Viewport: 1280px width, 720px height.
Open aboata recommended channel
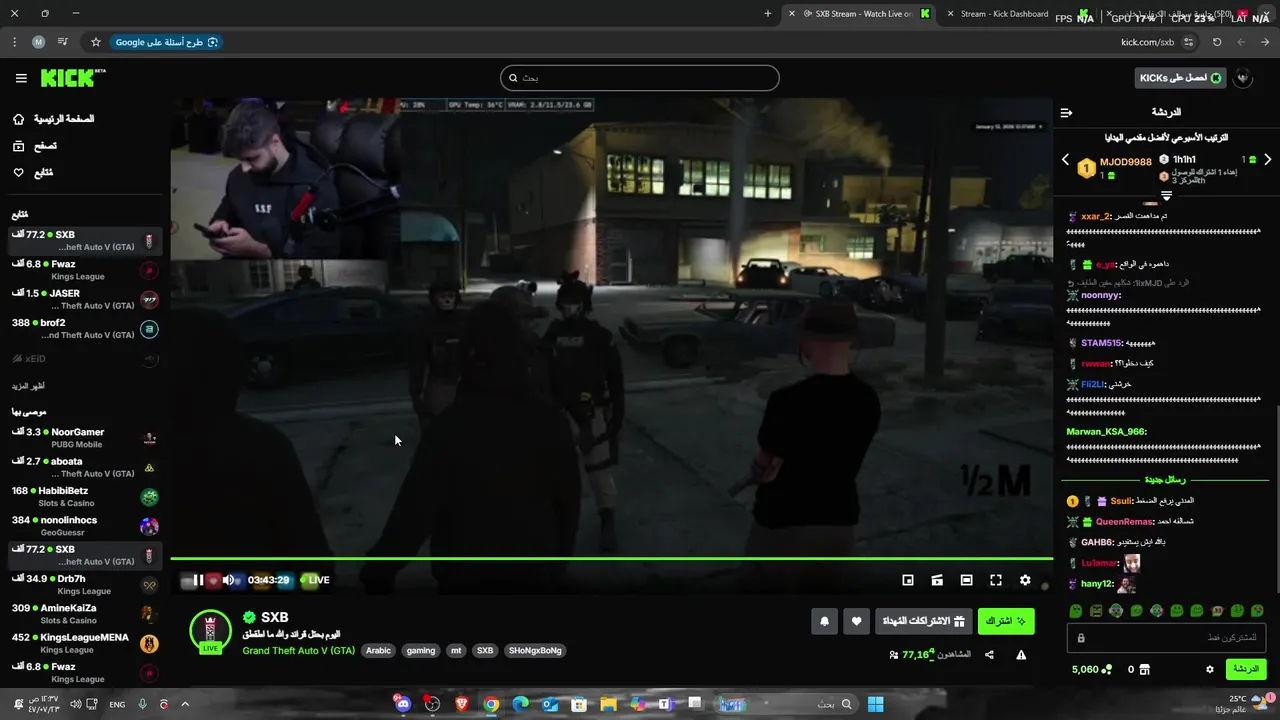[x=85, y=467]
